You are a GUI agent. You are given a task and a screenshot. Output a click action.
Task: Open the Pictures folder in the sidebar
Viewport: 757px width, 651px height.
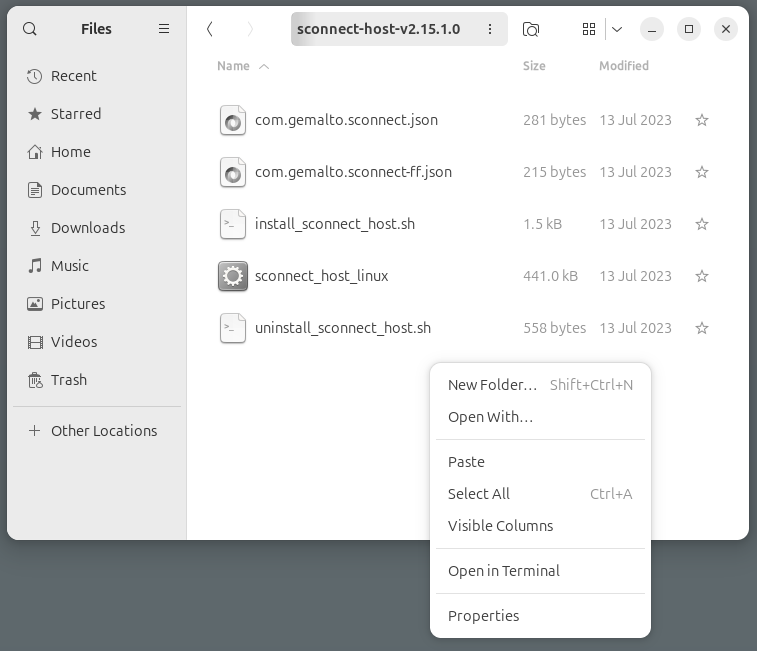97,304
